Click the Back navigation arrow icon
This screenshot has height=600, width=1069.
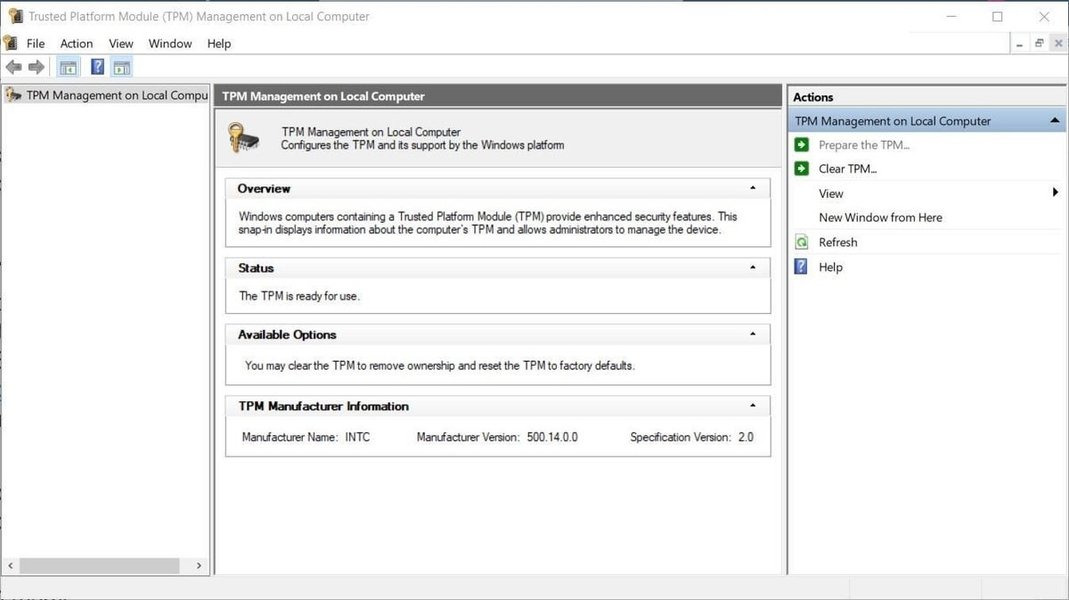click(13, 66)
